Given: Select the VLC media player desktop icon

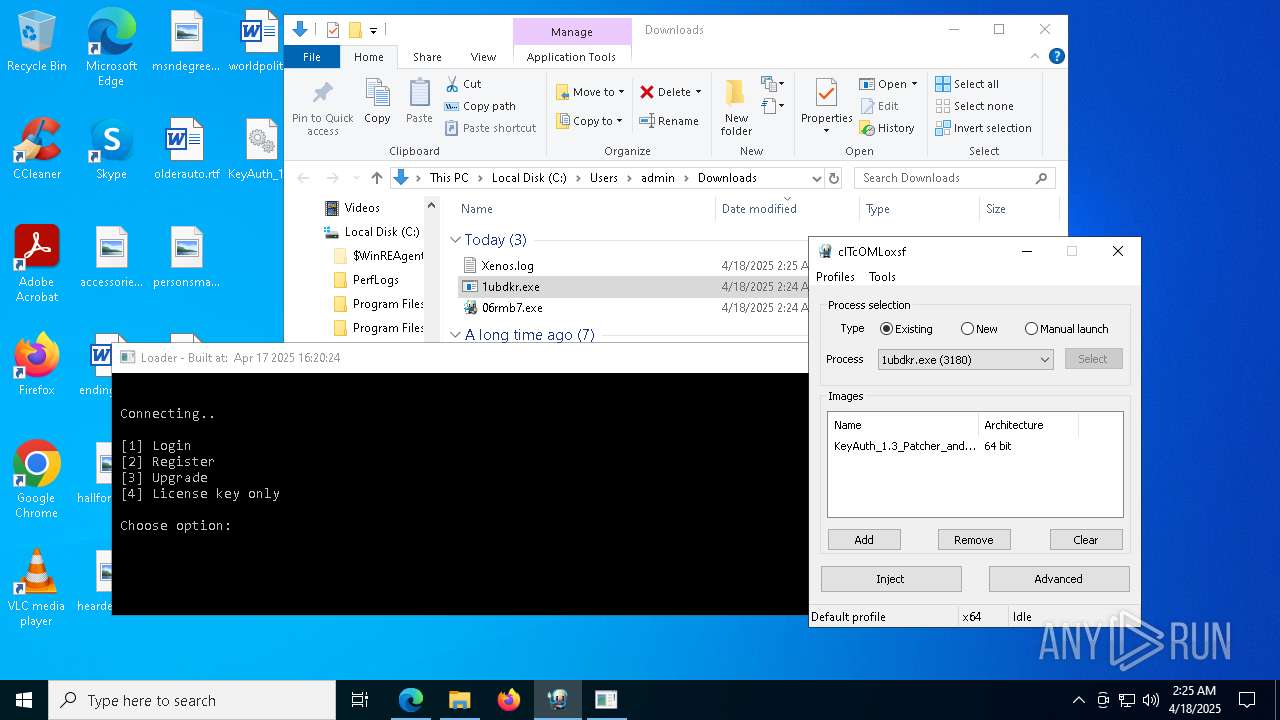Looking at the screenshot, I should coord(36,588).
